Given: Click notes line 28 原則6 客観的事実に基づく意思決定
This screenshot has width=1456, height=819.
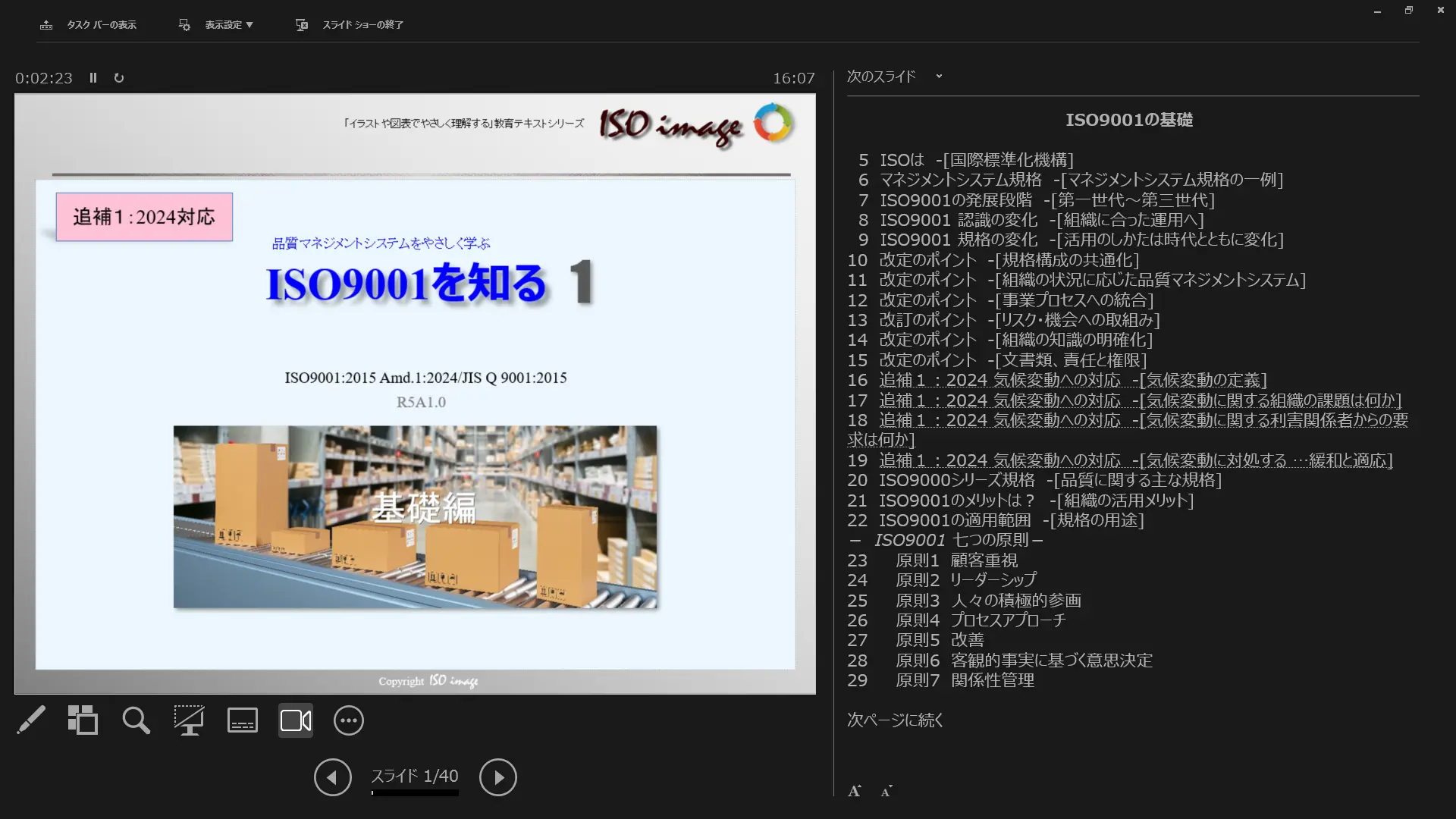Looking at the screenshot, I should (1000, 661).
